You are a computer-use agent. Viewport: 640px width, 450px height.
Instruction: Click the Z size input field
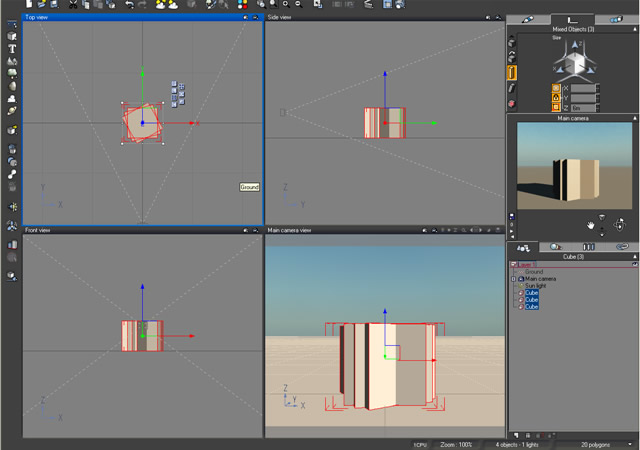pyautogui.click(x=581, y=106)
